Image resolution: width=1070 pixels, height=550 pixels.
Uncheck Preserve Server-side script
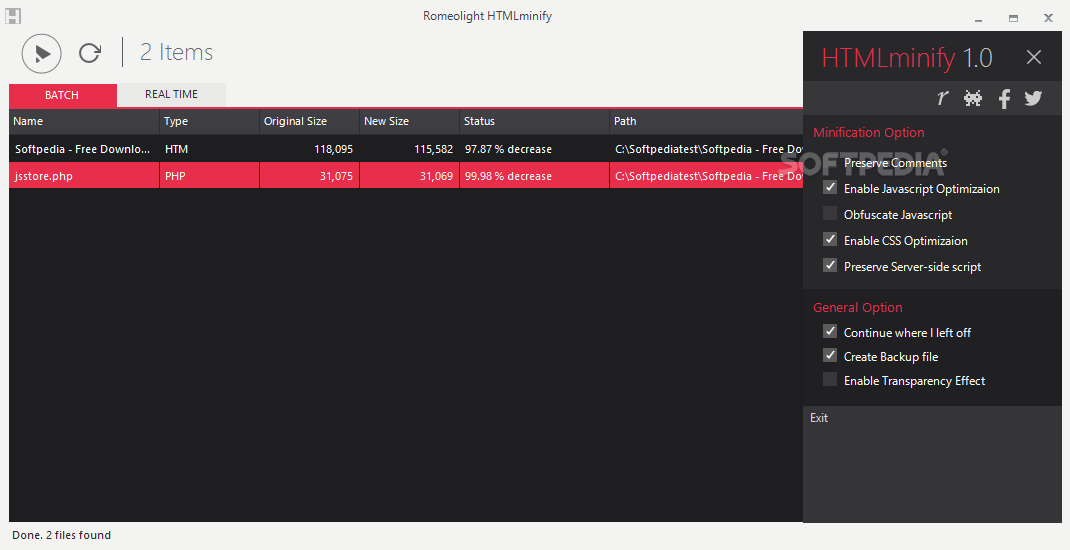[x=830, y=265]
